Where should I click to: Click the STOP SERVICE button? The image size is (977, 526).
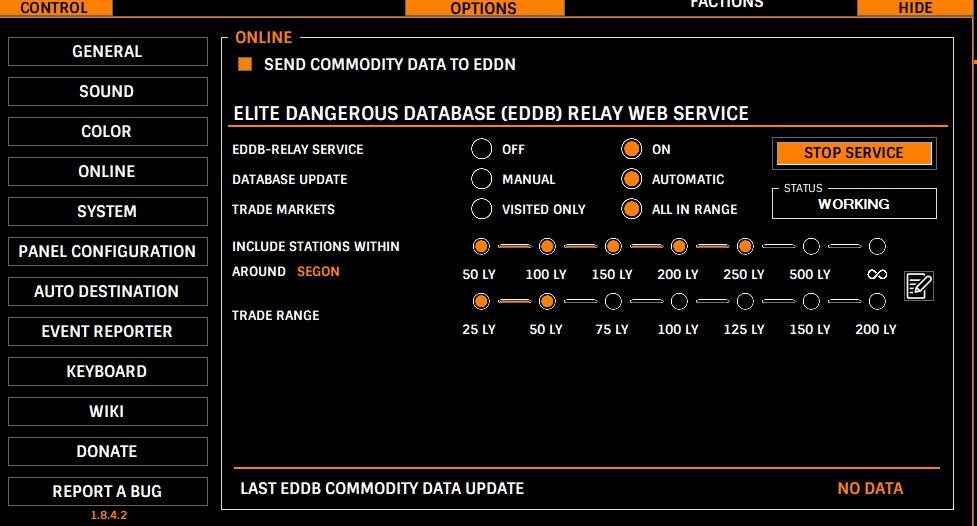coord(854,153)
